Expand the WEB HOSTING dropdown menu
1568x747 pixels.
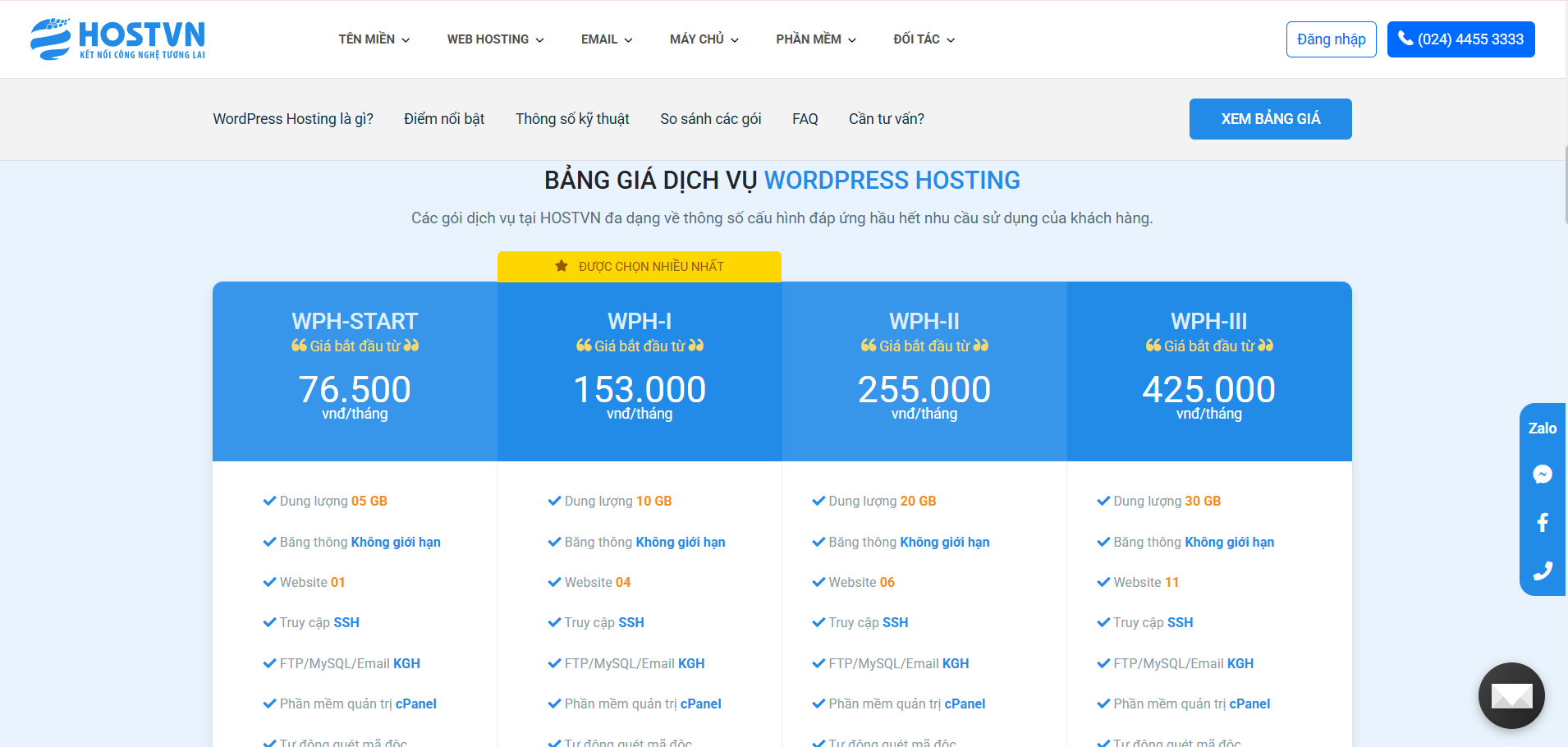(x=495, y=39)
